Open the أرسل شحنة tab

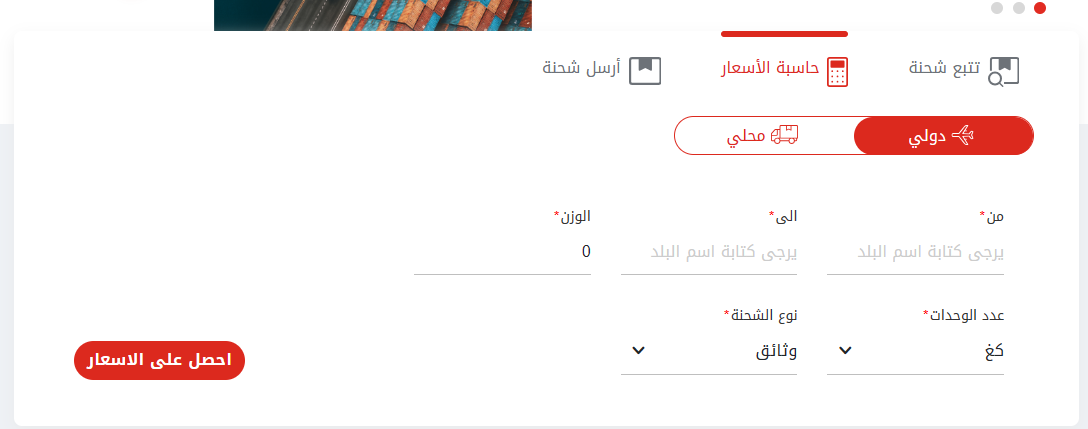click(602, 71)
